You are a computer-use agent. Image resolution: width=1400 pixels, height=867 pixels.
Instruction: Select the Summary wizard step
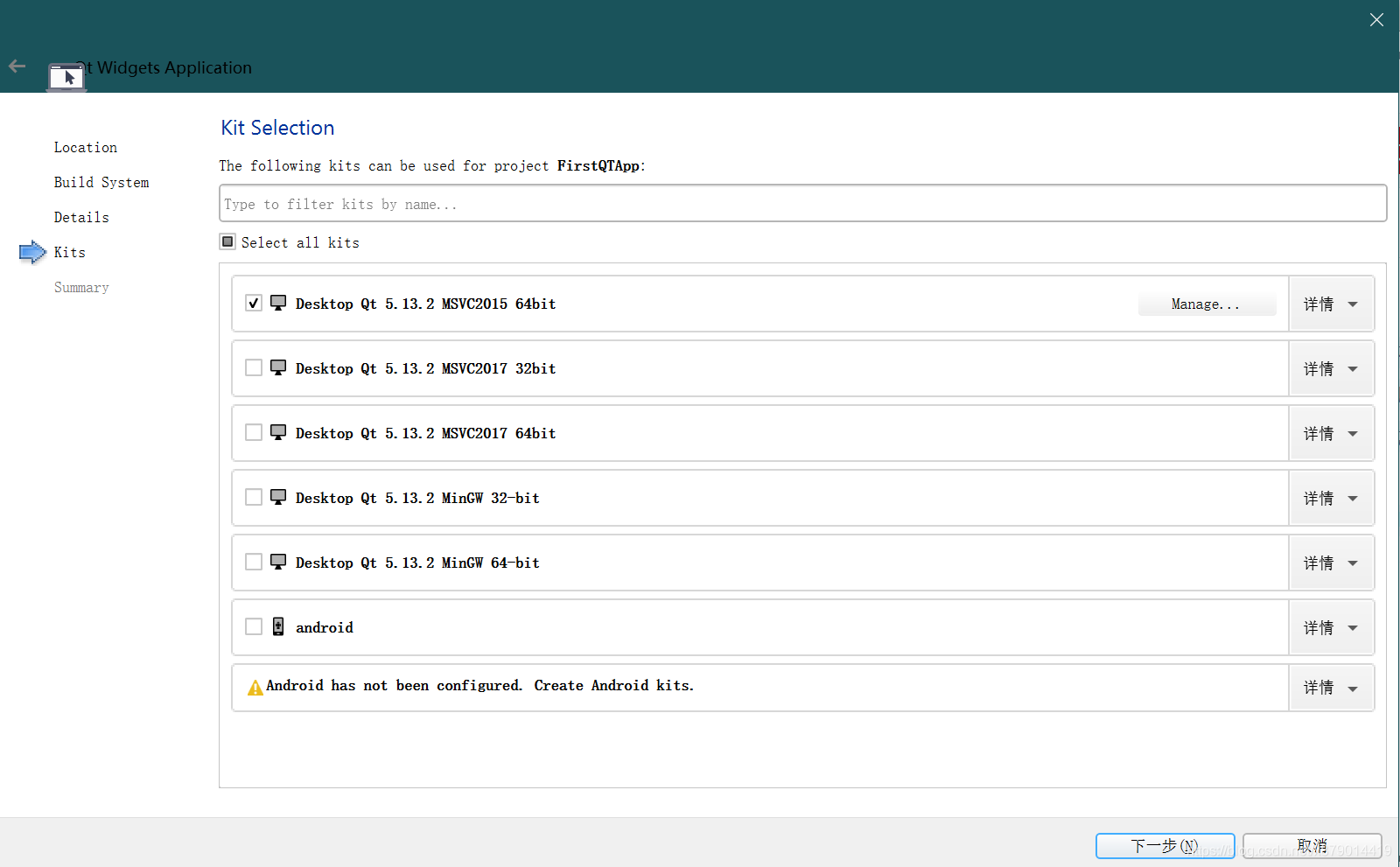tap(81, 287)
